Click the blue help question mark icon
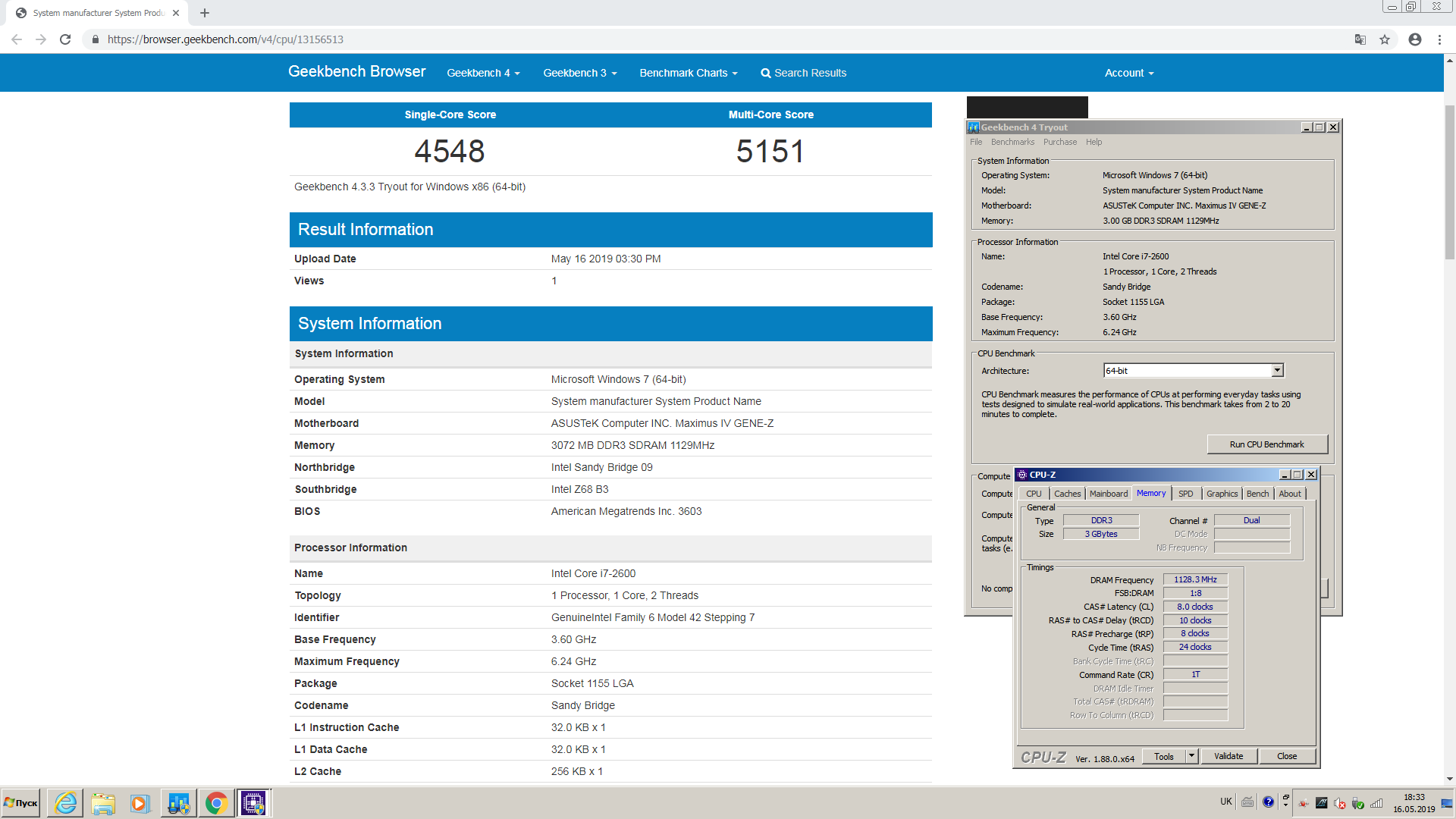The image size is (1456, 819). [x=1268, y=802]
